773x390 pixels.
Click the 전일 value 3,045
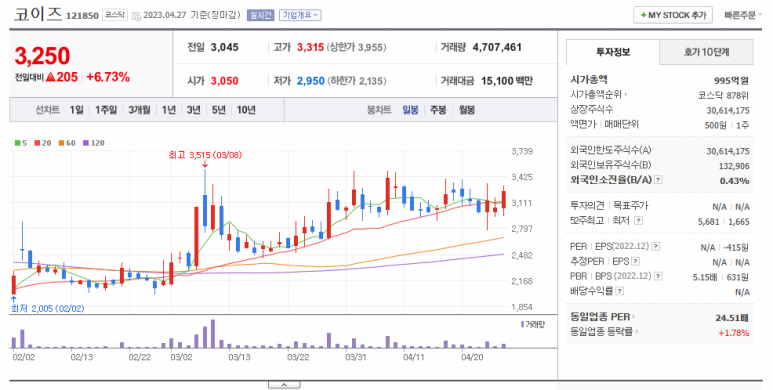click(x=224, y=47)
